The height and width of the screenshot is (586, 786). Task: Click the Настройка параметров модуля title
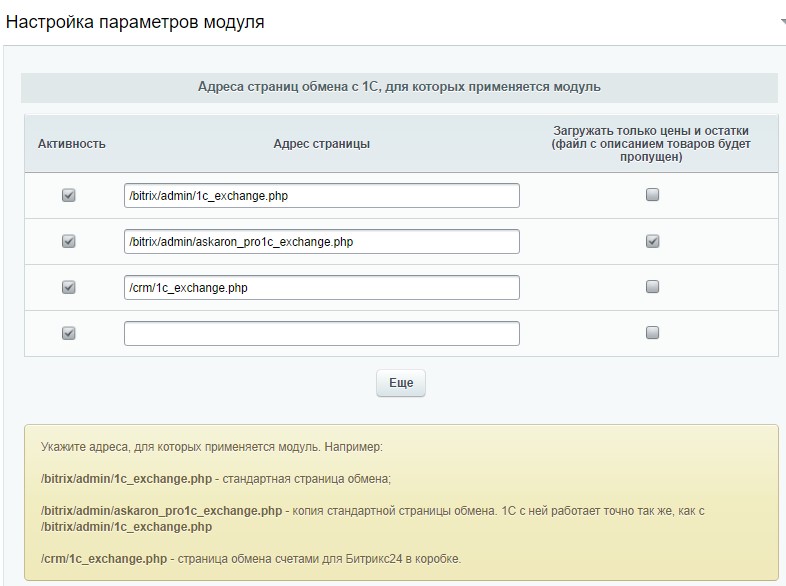tap(136, 21)
